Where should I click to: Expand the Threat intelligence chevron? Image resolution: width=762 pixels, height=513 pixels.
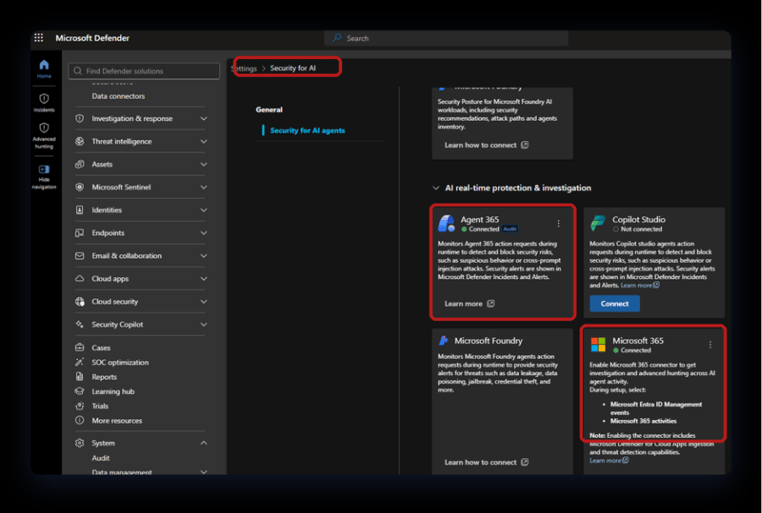204,141
